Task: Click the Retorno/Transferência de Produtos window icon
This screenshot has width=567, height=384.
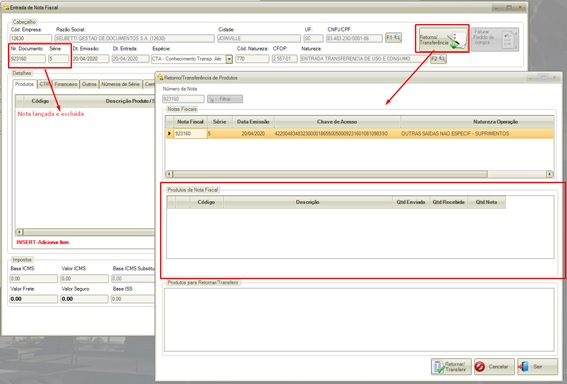Action: [160, 77]
